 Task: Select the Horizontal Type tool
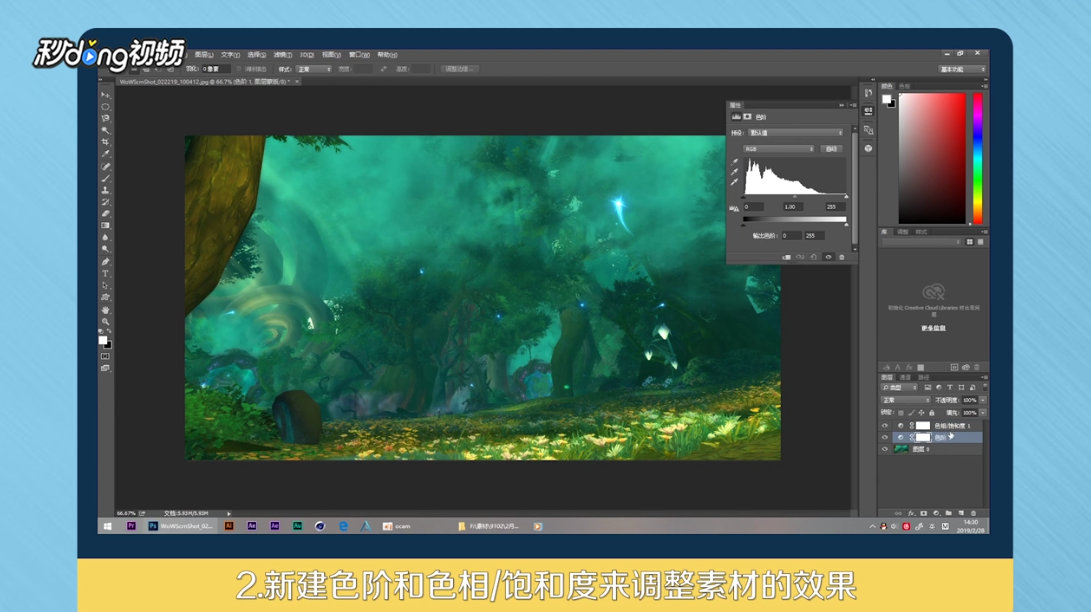tap(105, 273)
